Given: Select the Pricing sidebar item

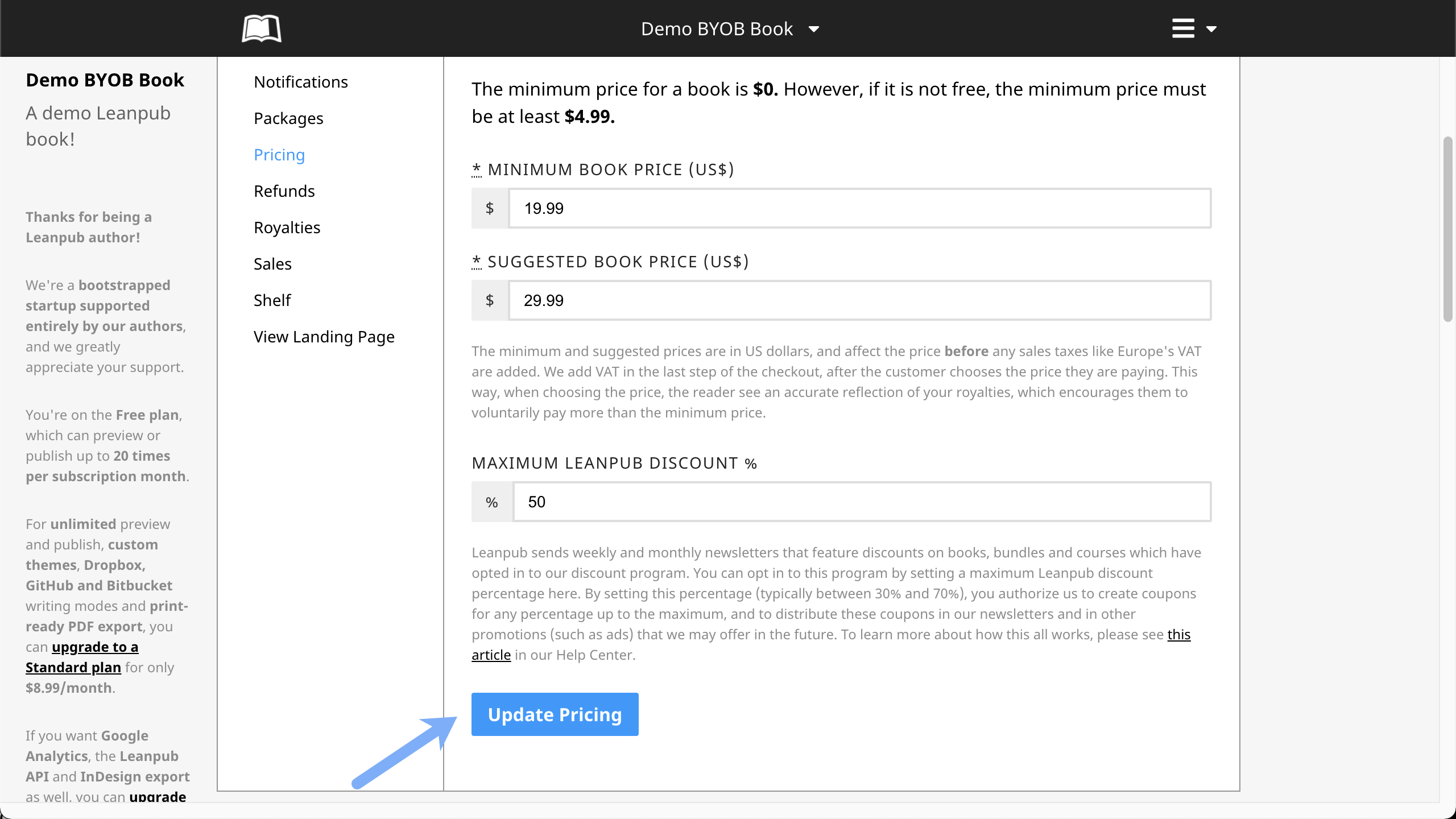Looking at the screenshot, I should click(x=279, y=155).
